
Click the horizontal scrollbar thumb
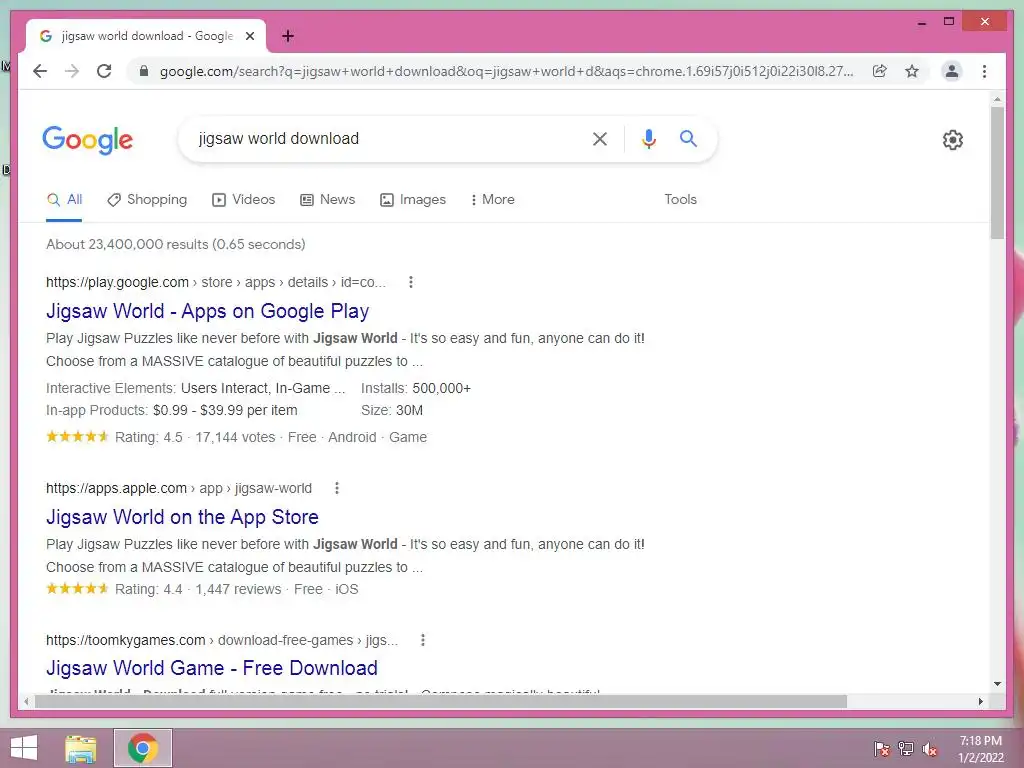click(441, 701)
